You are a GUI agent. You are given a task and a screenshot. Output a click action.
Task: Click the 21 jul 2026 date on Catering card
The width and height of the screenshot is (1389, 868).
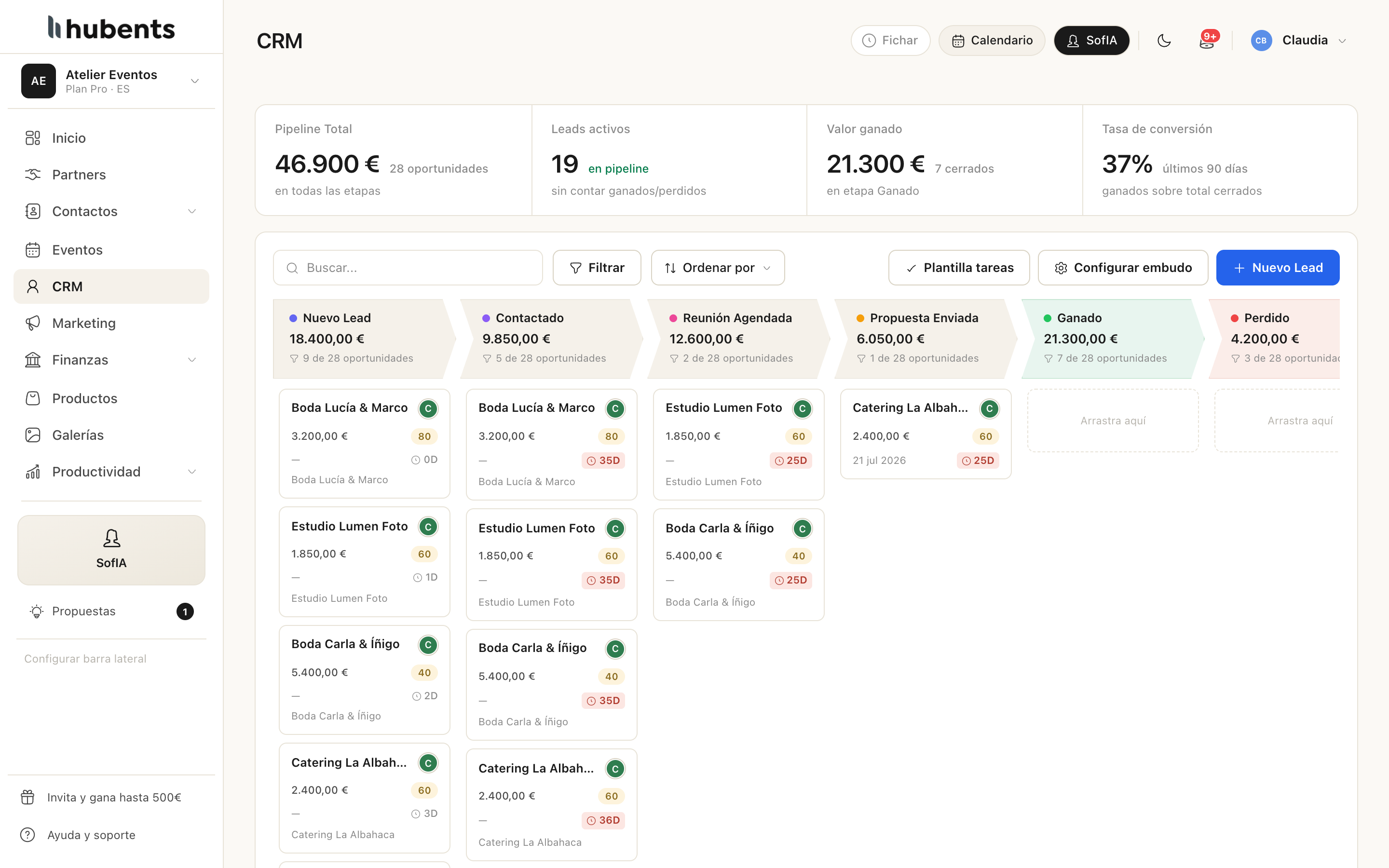pos(879,461)
